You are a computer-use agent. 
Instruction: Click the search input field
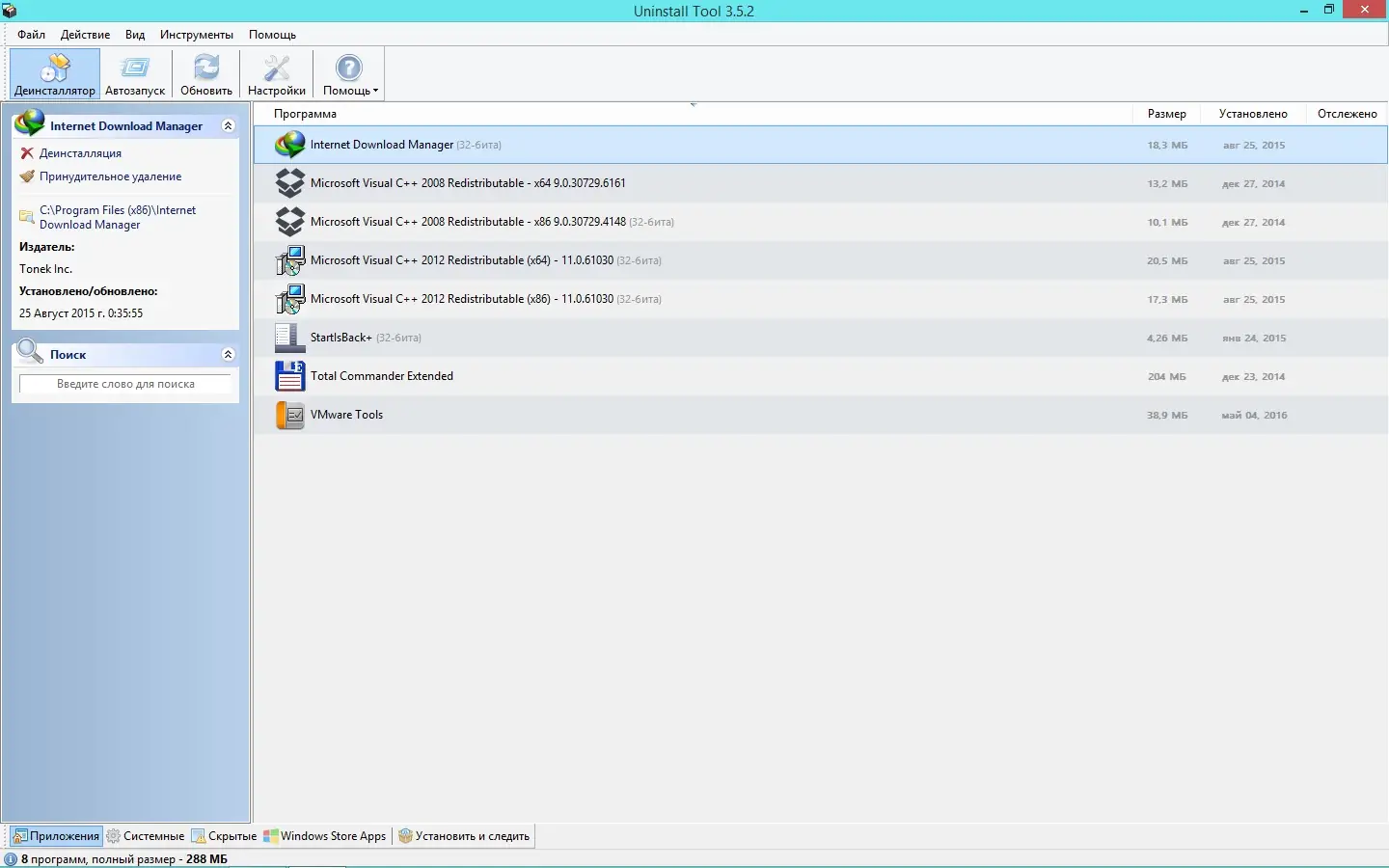coord(125,384)
